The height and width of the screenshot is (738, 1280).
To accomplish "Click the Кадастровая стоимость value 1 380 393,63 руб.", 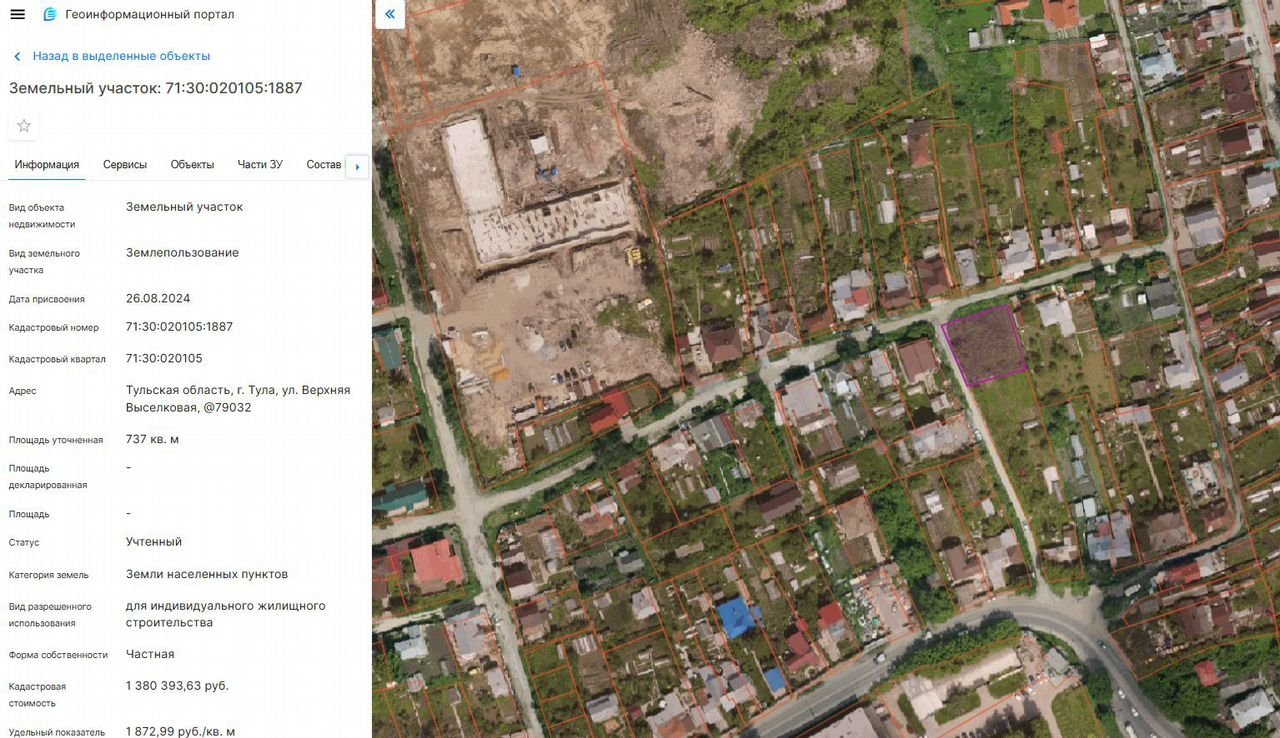I will coord(177,686).
